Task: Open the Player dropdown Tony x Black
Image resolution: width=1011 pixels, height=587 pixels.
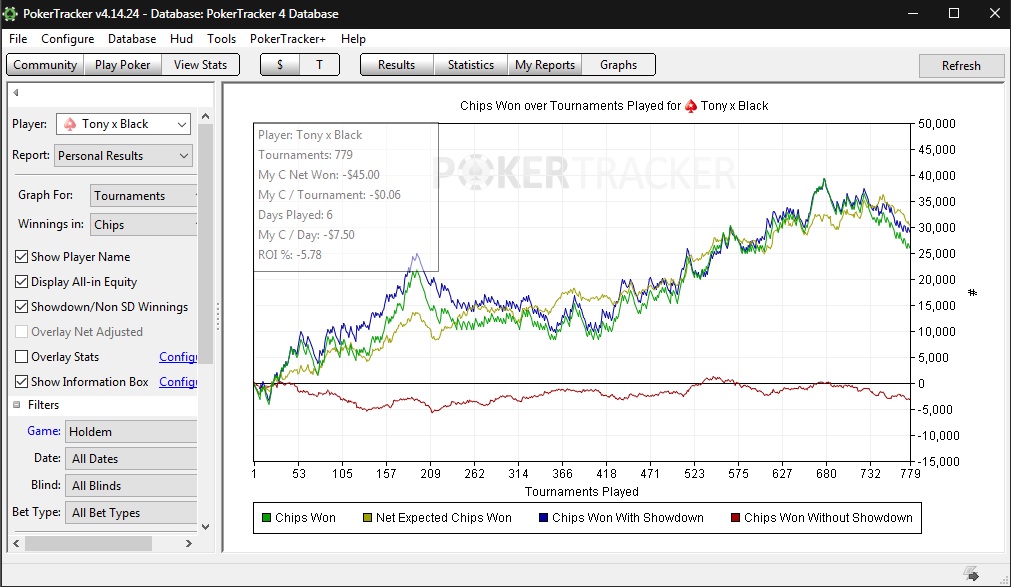Action: coord(123,124)
